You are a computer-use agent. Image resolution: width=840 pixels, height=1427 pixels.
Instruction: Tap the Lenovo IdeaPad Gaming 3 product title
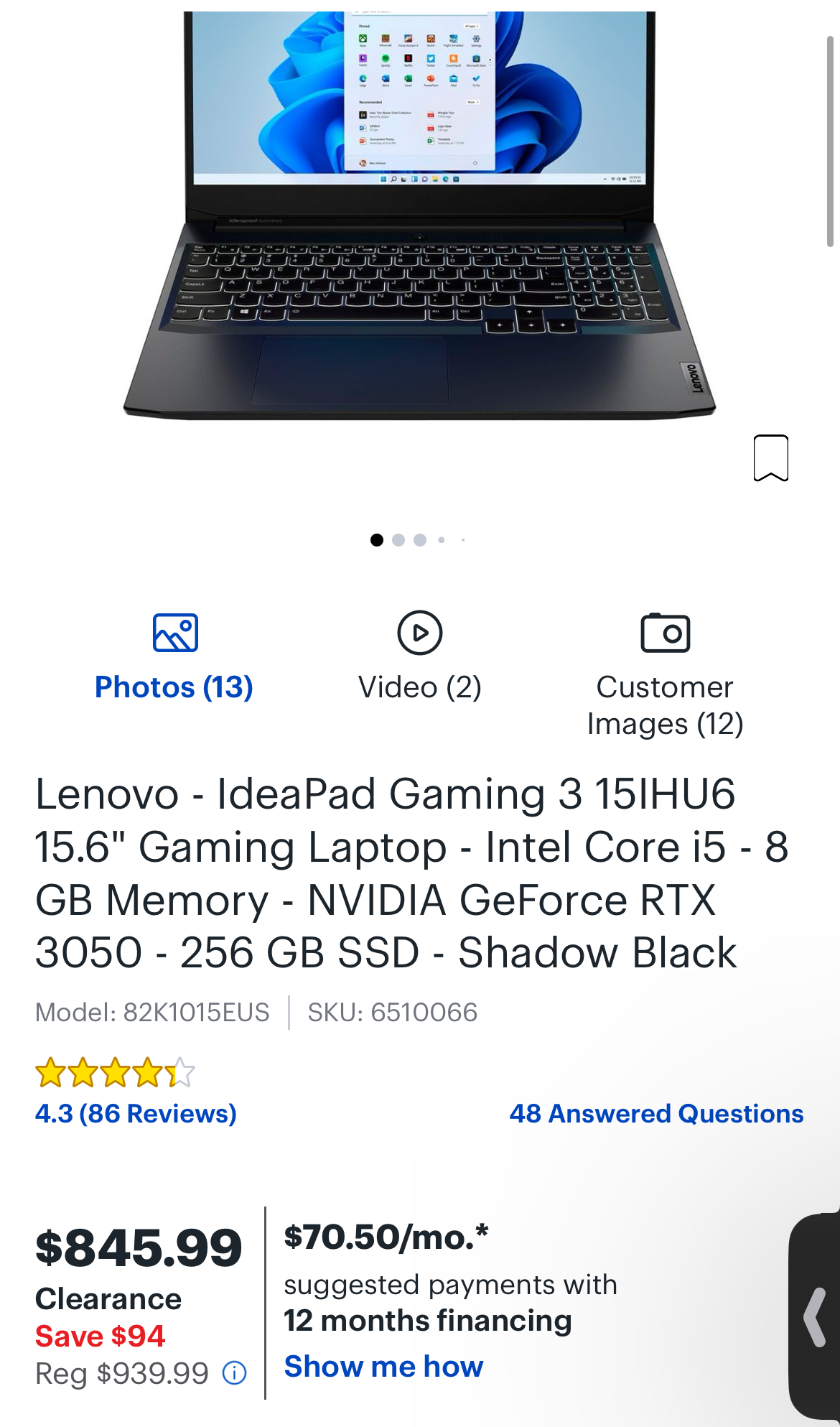411,873
